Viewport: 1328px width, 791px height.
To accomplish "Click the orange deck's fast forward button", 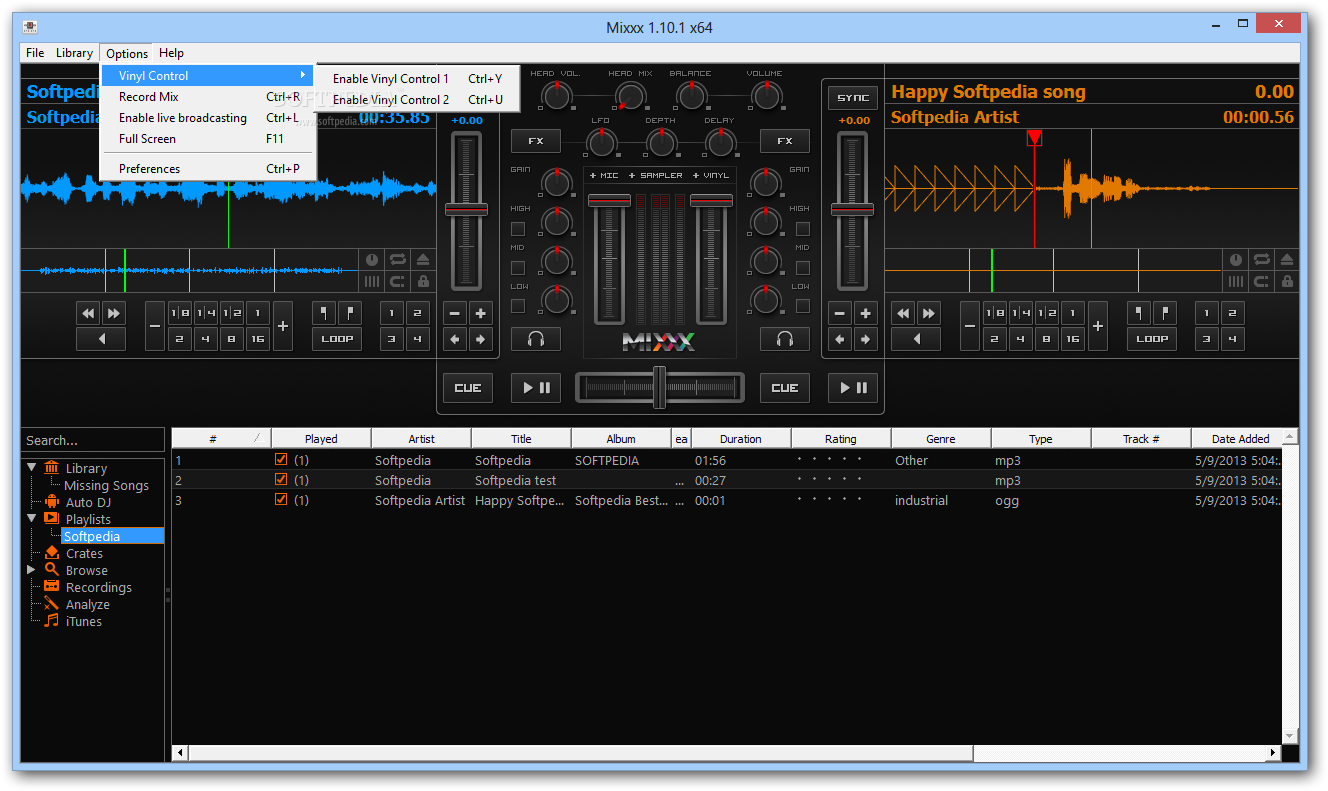I will [929, 313].
